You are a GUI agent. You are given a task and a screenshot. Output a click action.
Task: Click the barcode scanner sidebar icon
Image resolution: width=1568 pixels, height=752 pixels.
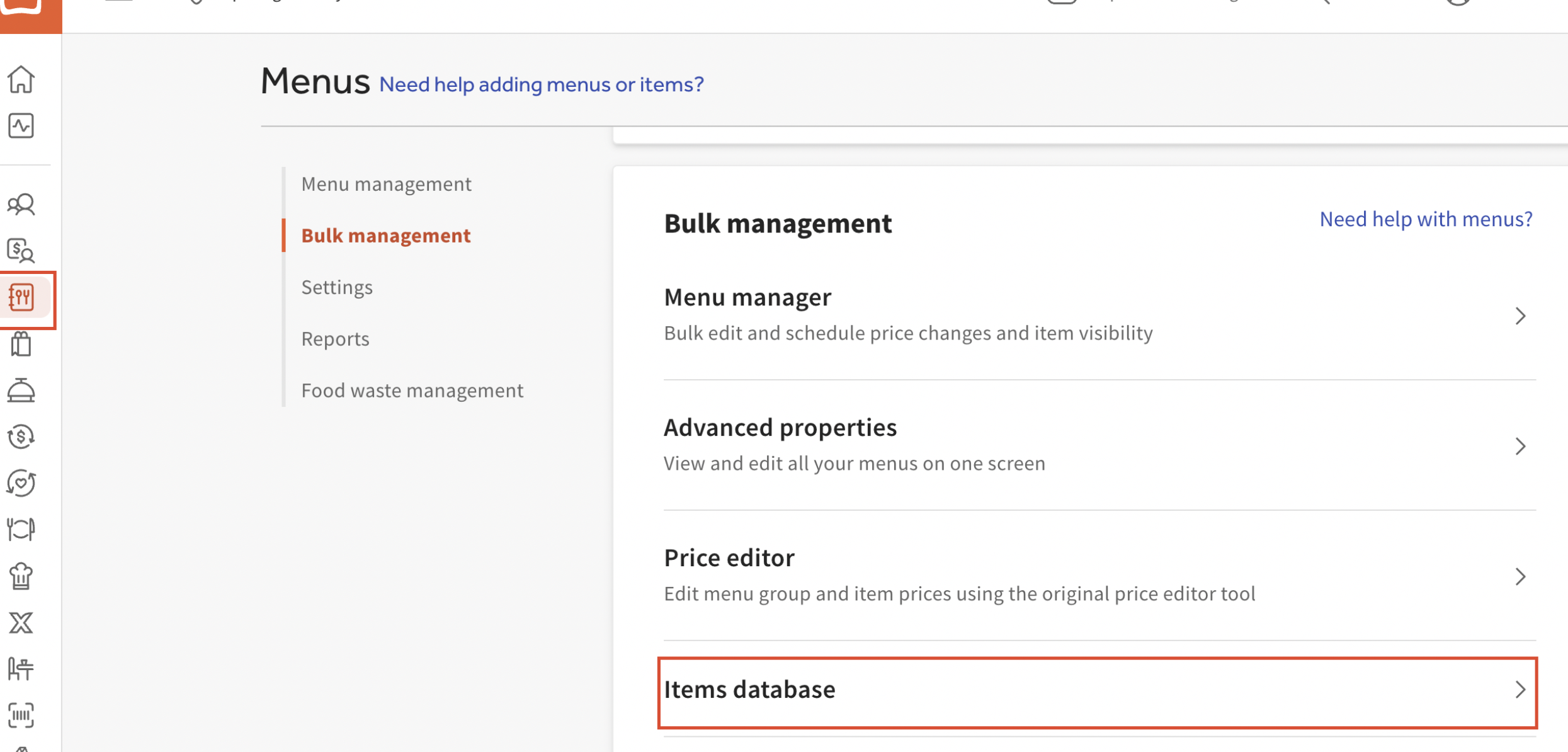click(21, 715)
